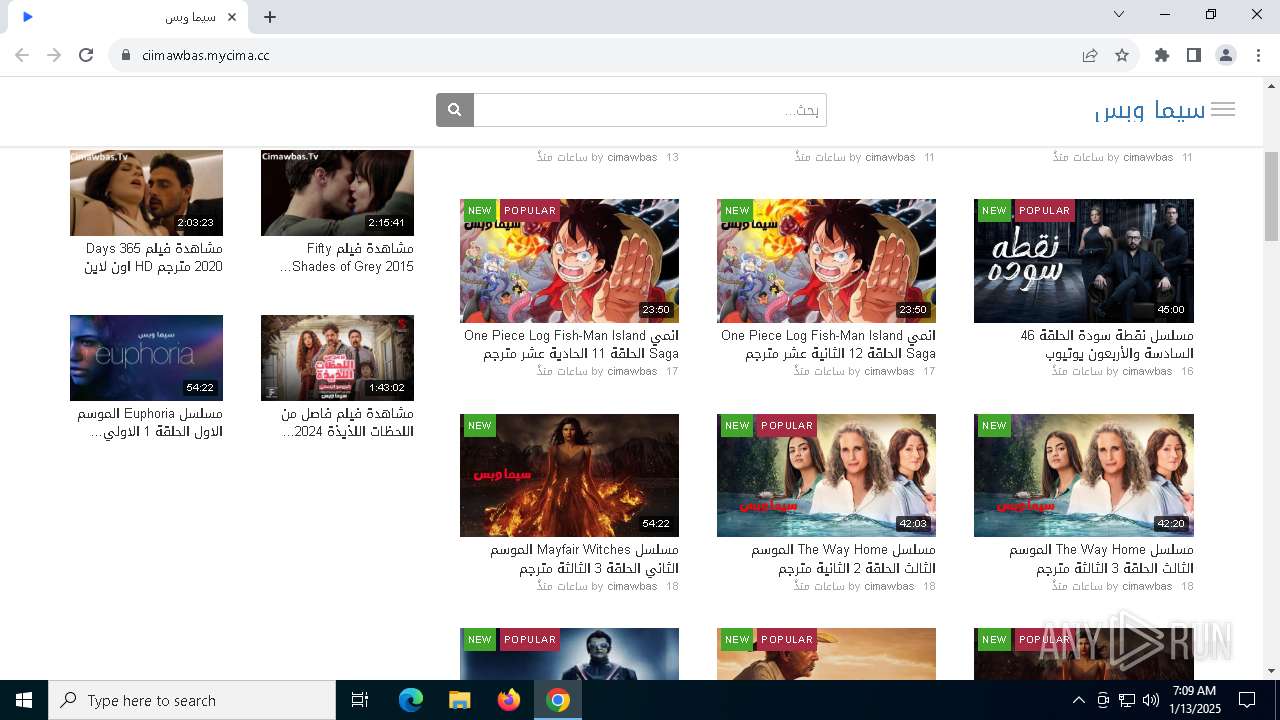Open Chrome extensions puzzle icon
The image size is (1280, 720).
(x=1162, y=55)
